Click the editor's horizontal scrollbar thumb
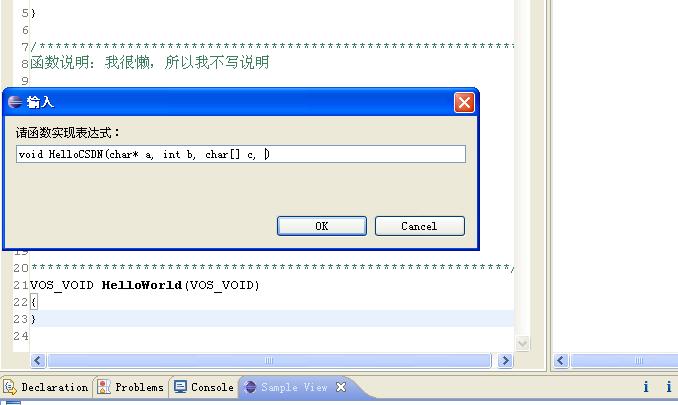Viewport: 678px width, 405px height. pyautogui.click(x=269, y=360)
